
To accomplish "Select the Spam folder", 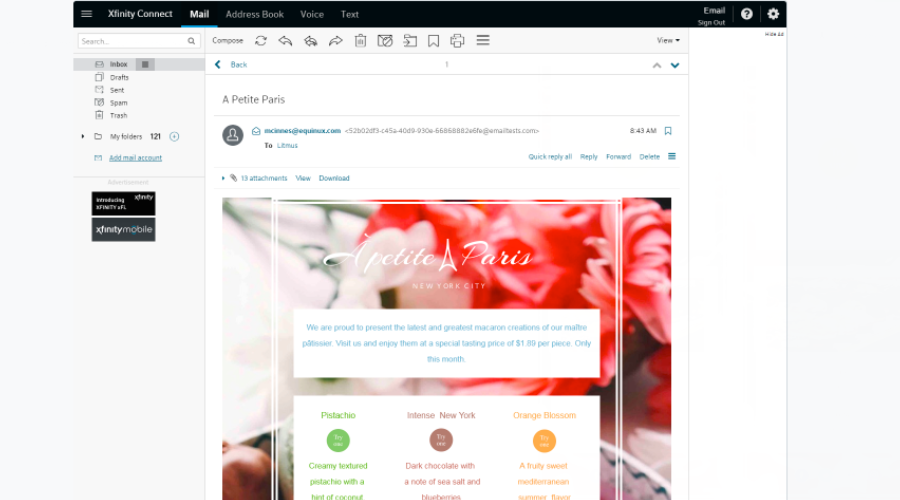I will [x=119, y=103].
